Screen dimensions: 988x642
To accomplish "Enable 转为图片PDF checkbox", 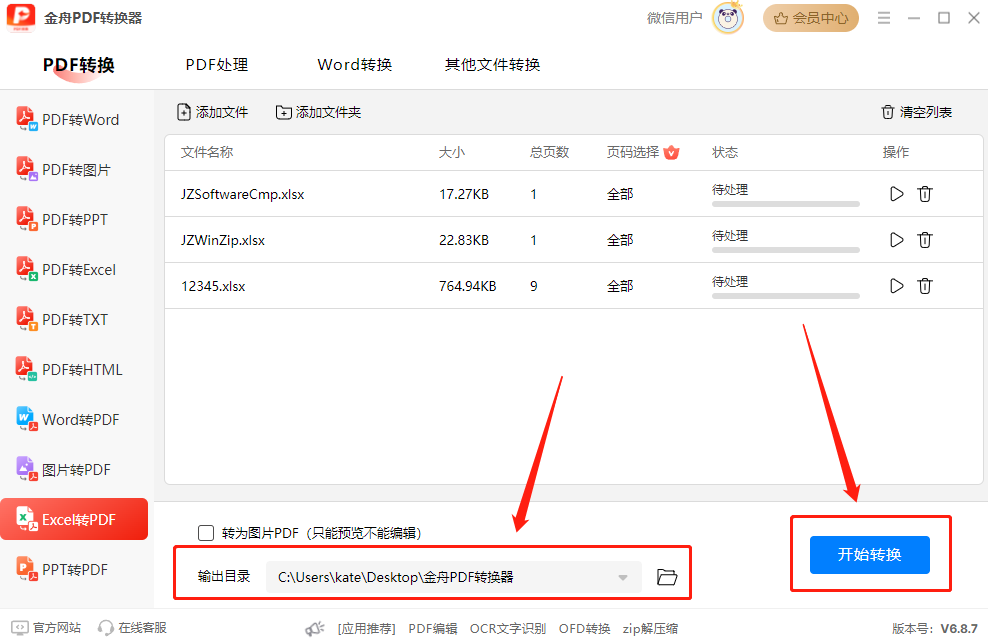I will tap(206, 533).
